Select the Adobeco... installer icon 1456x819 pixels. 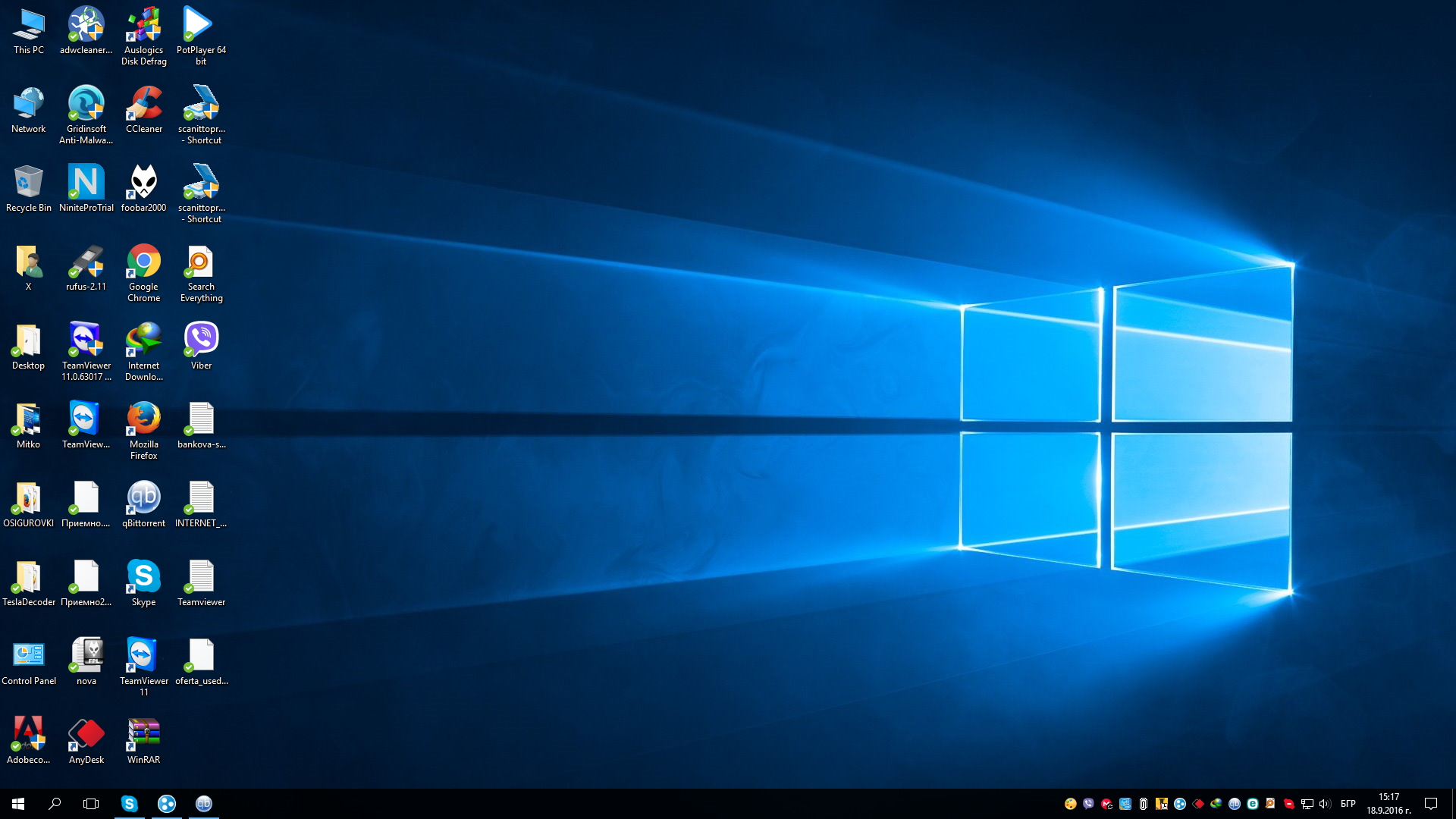pyautogui.click(x=29, y=742)
